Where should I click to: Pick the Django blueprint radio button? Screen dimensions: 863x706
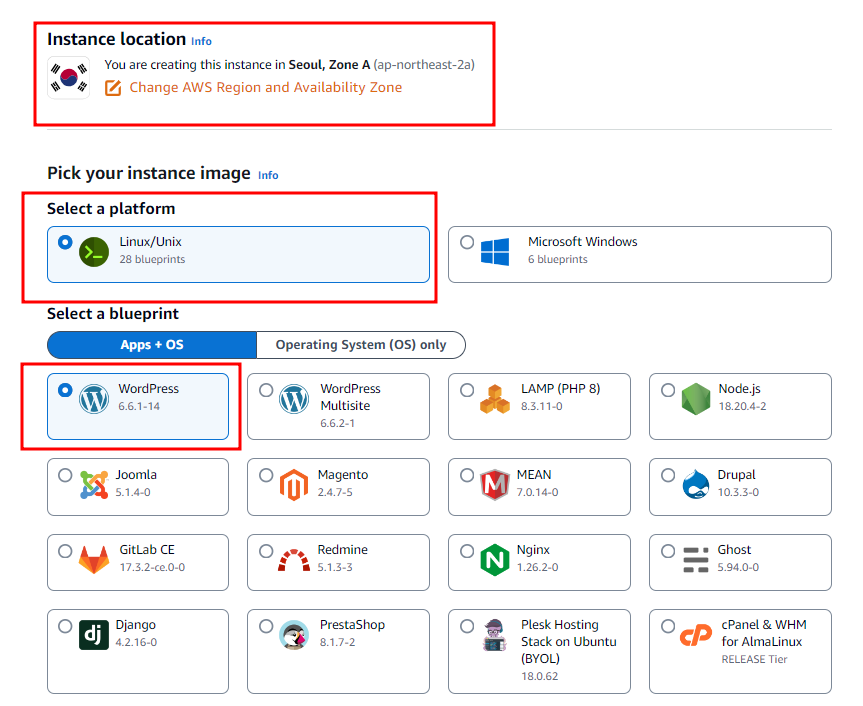pos(65,626)
